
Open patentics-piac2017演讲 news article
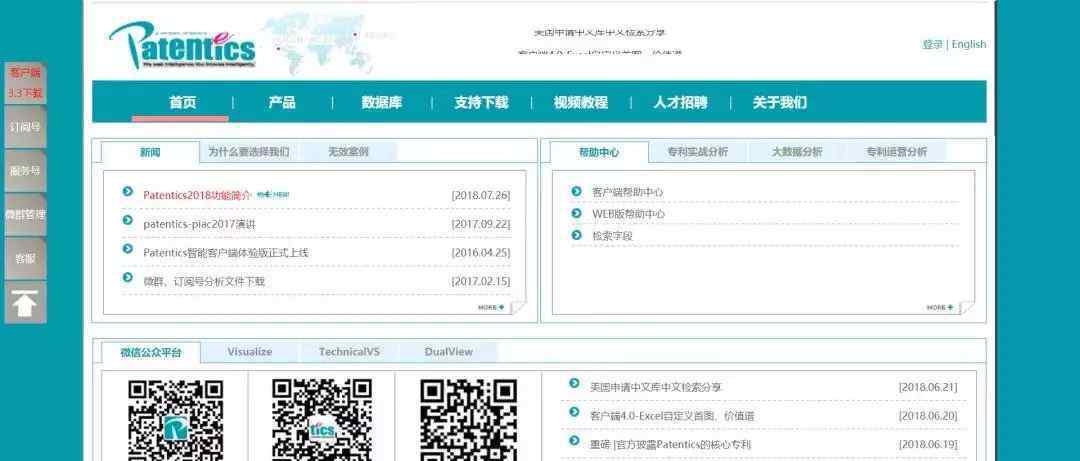[199, 224]
